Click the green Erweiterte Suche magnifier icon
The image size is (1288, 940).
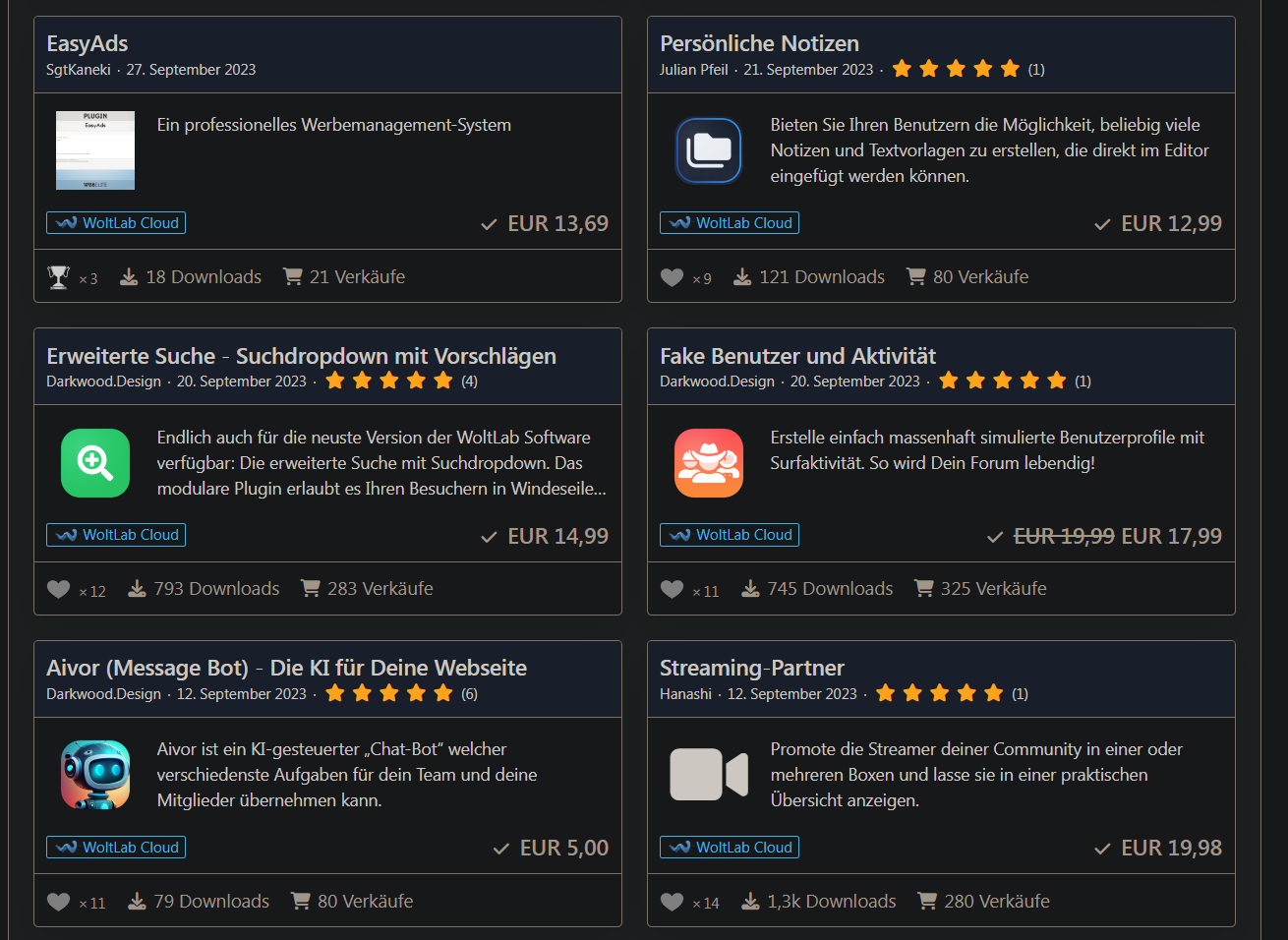point(95,462)
